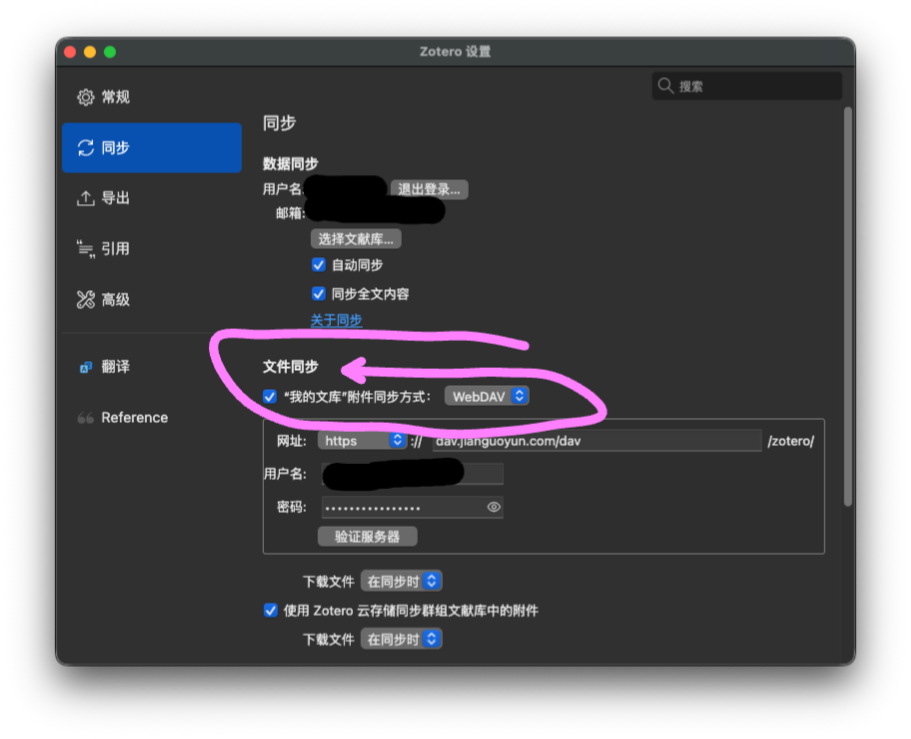This screenshot has width=911, height=739.
Task: Click the 验证服务器 verify server button
Action: (x=367, y=536)
